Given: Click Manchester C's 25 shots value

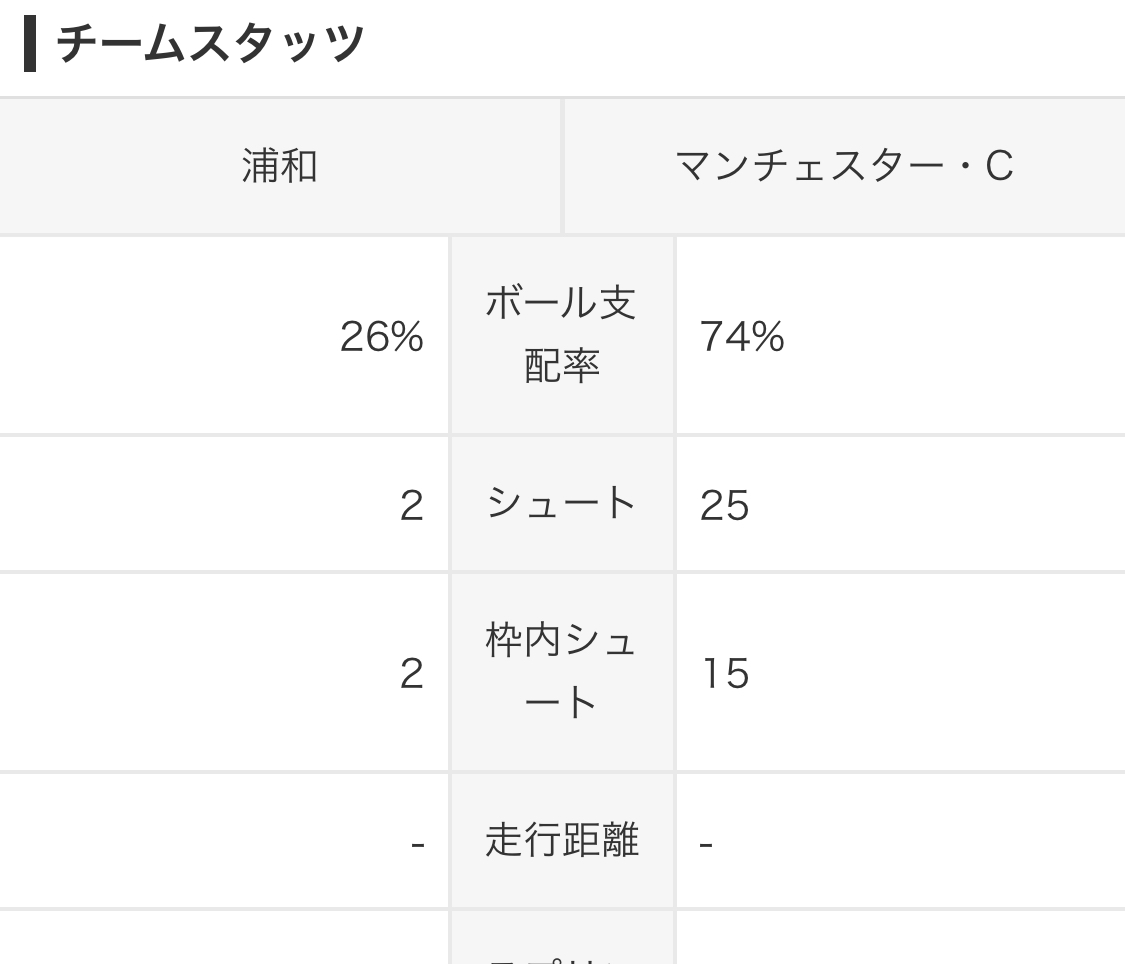Looking at the screenshot, I should [x=725, y=506].
